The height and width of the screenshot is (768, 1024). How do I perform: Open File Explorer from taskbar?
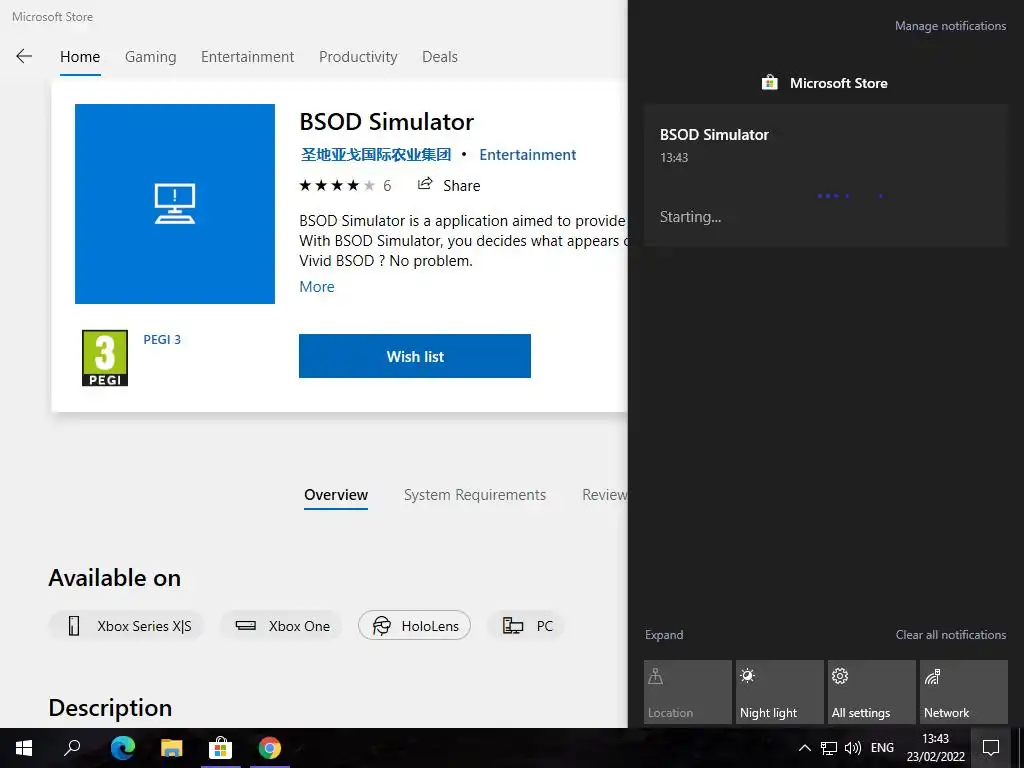coord(172,748)
